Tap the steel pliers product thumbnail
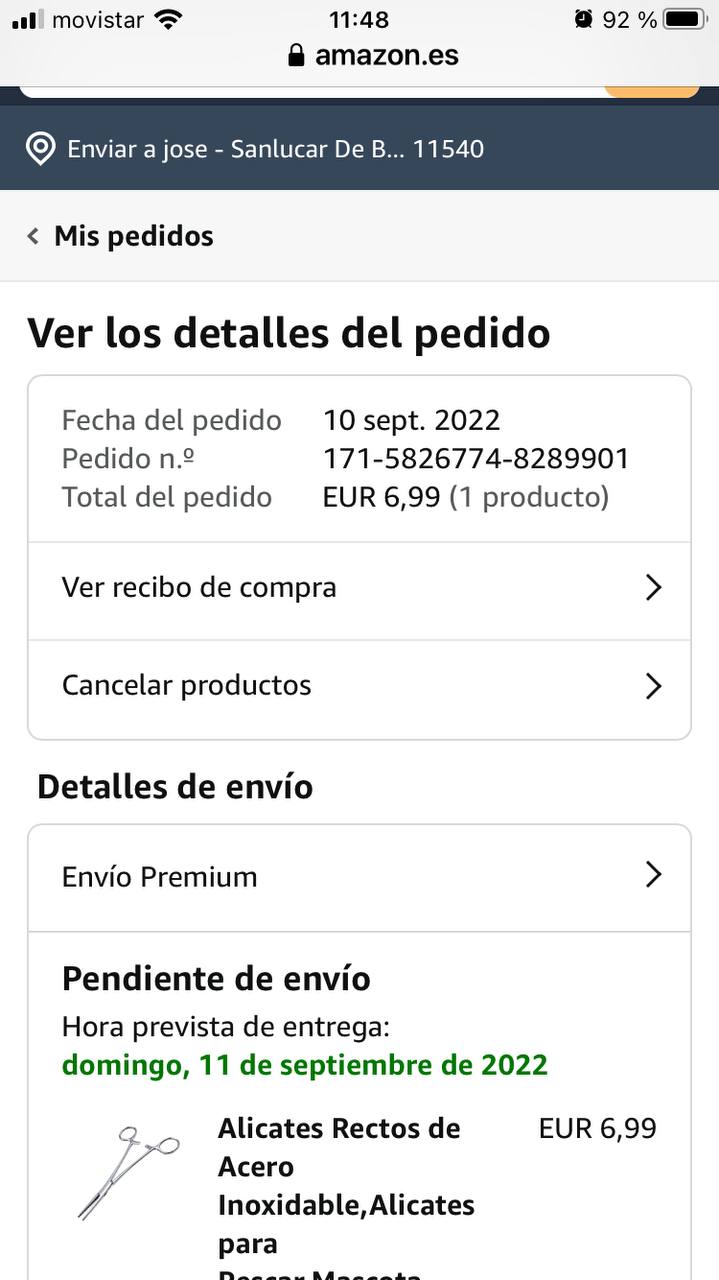Screen dimensions: 719x1280 128,1172
